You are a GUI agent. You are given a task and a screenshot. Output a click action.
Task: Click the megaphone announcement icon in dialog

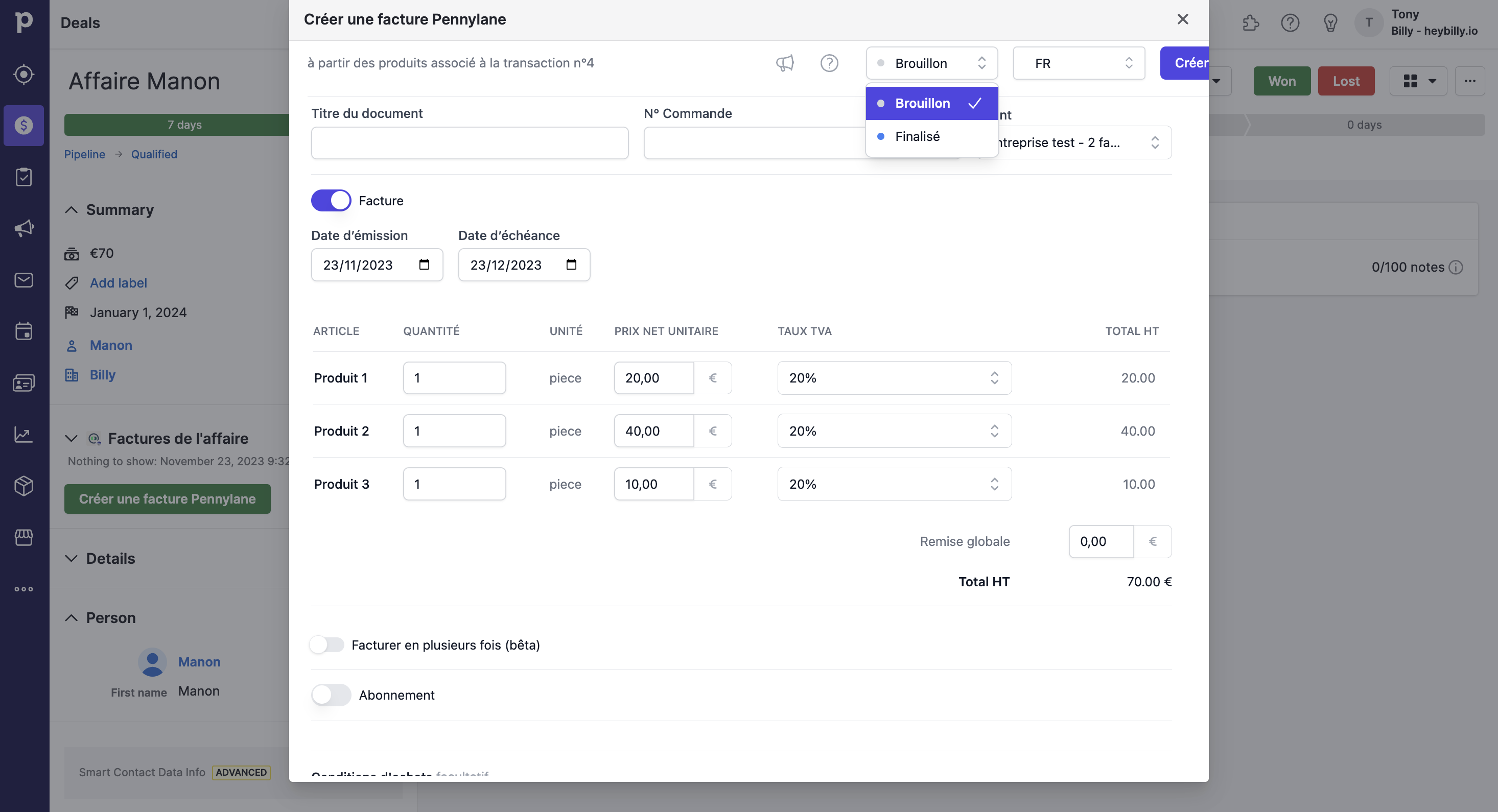pos(785,63)
